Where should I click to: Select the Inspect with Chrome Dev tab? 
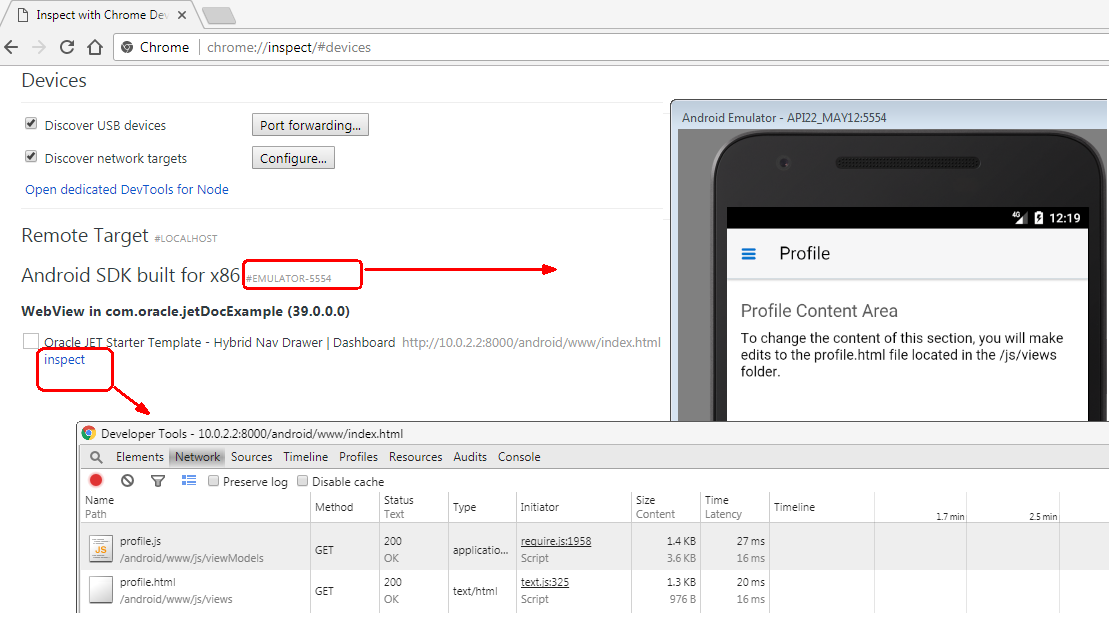pyautogui.click(x=101, y=15)
